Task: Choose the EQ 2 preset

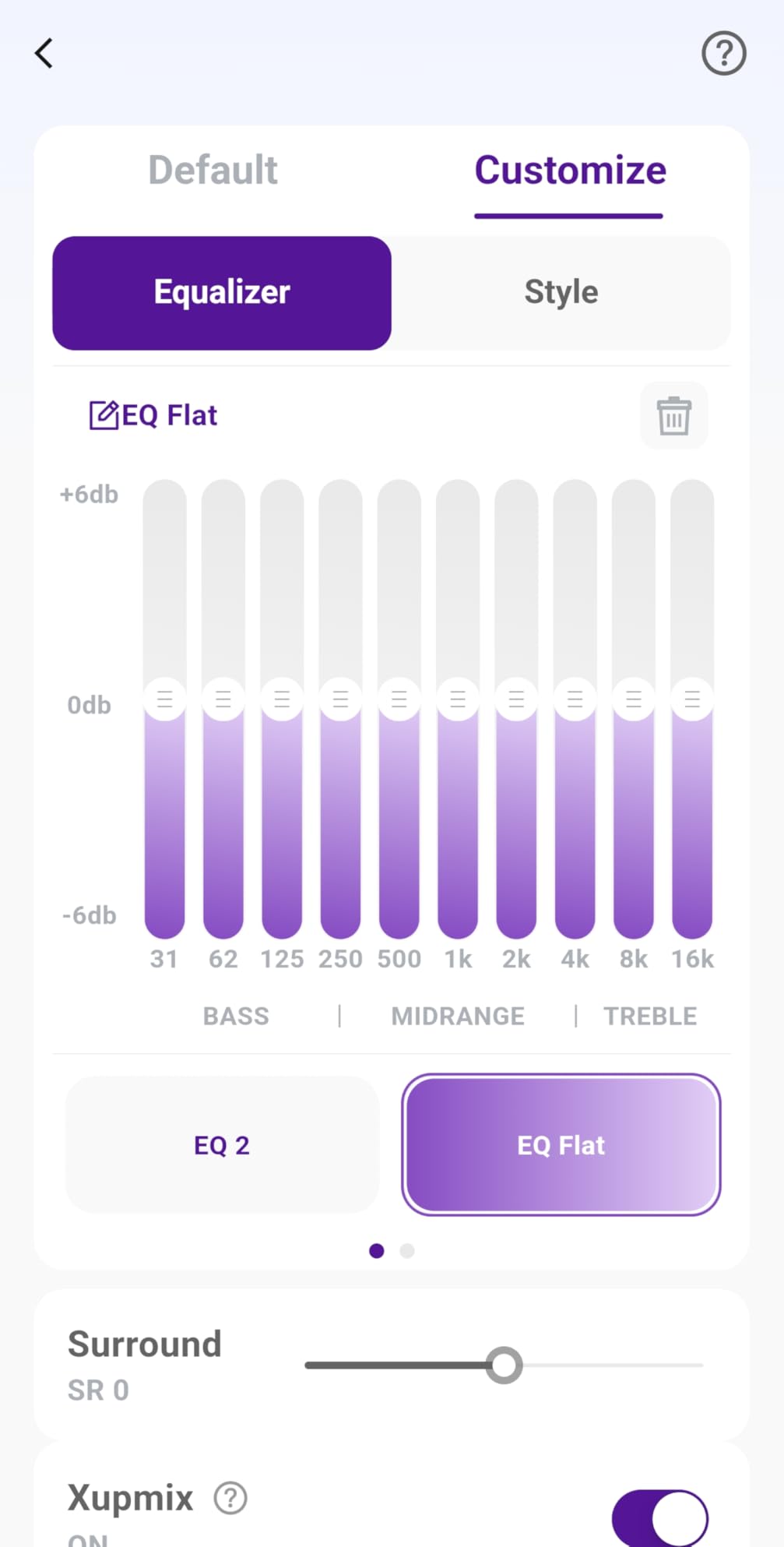Action: coord(222,1145)
